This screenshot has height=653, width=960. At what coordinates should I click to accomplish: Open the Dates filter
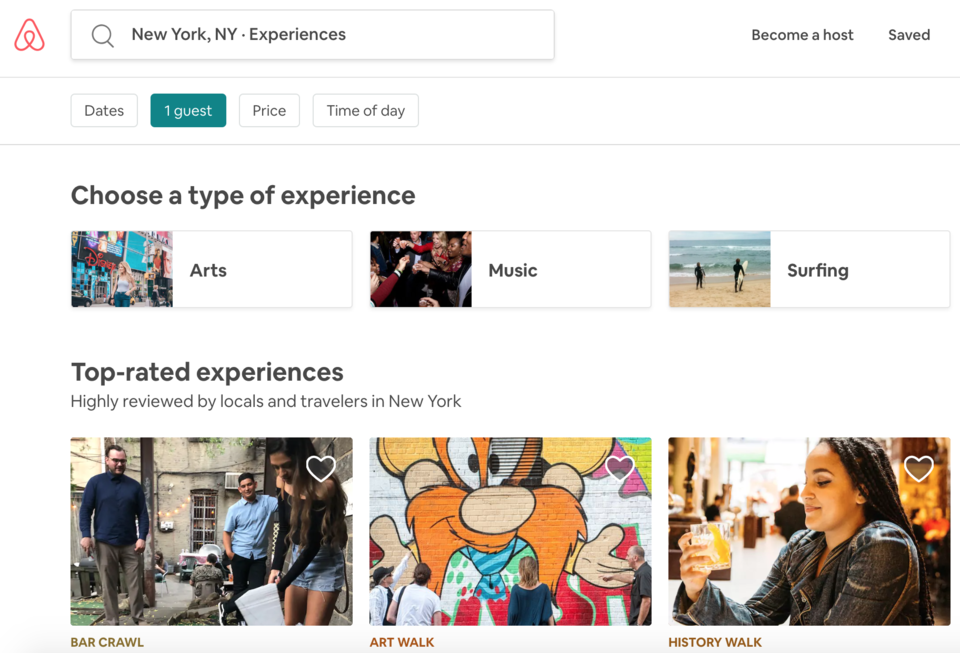pyautogui.click(x=104, y=111)
